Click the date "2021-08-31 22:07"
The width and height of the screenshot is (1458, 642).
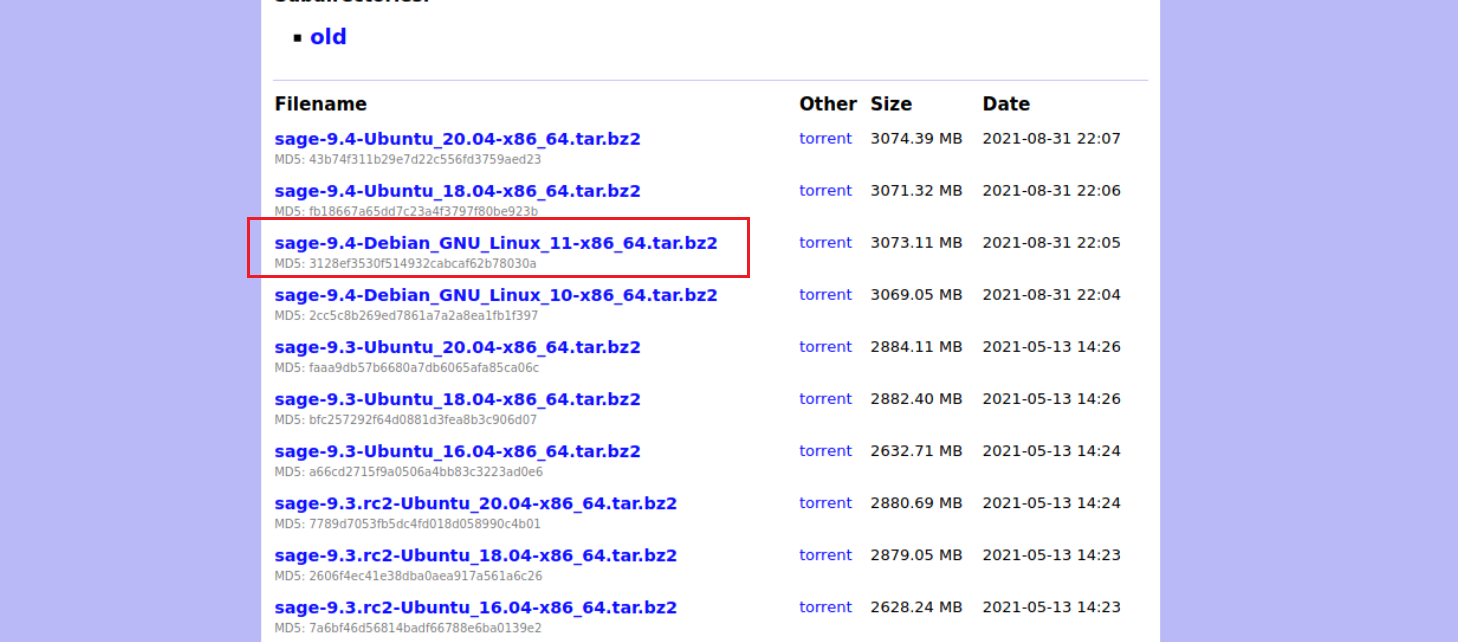tap(1052, 138)
